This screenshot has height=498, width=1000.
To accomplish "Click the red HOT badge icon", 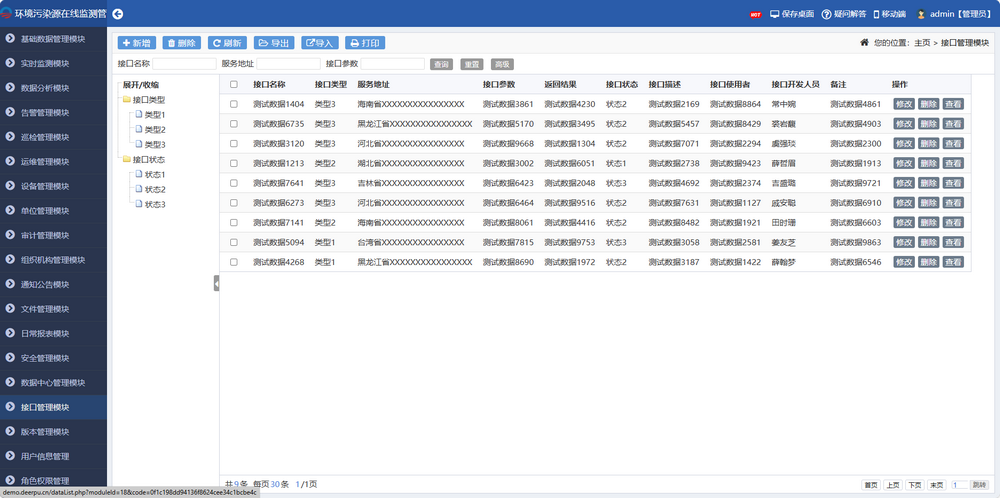I will coord(755,15).
